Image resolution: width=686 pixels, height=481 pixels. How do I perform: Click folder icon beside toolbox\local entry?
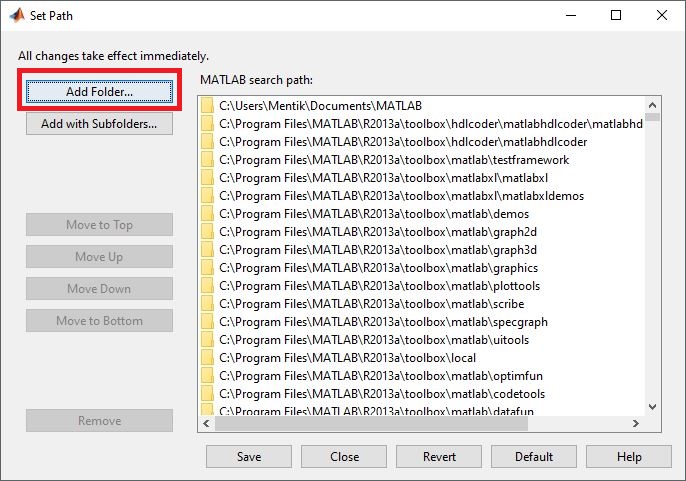point(207,358)
